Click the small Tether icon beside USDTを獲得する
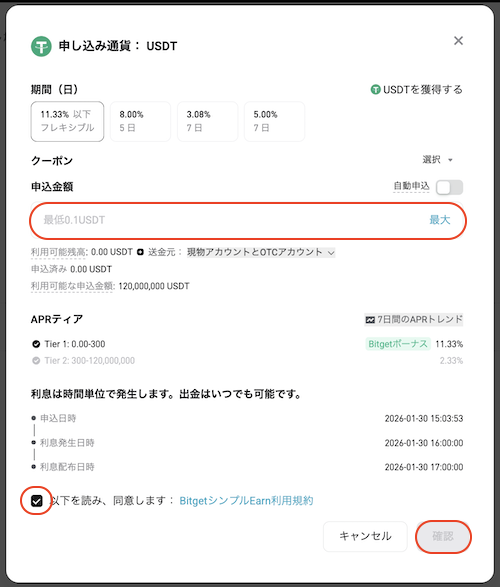Image resolution: width=500 pixels, height=587 pixels. point(375,90)
